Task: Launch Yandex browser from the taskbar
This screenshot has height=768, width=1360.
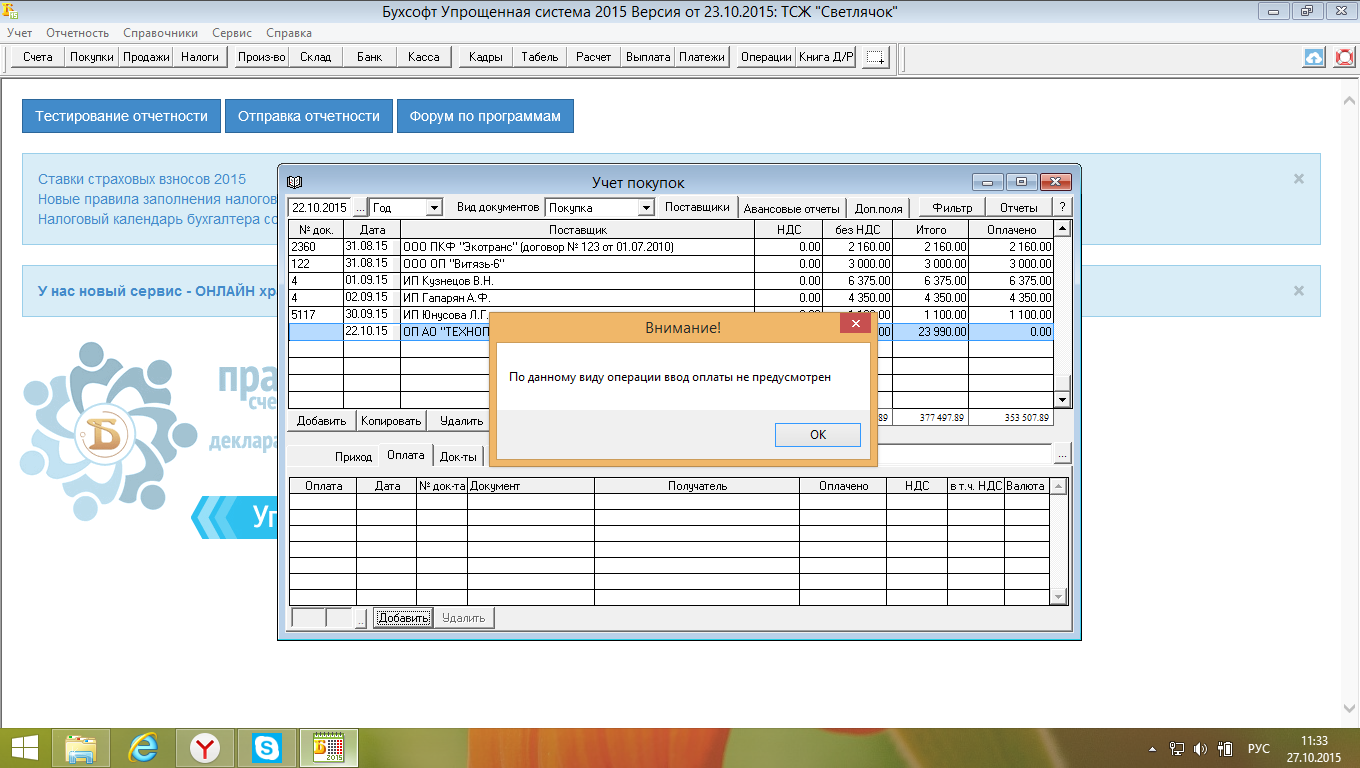Action: 206,748
